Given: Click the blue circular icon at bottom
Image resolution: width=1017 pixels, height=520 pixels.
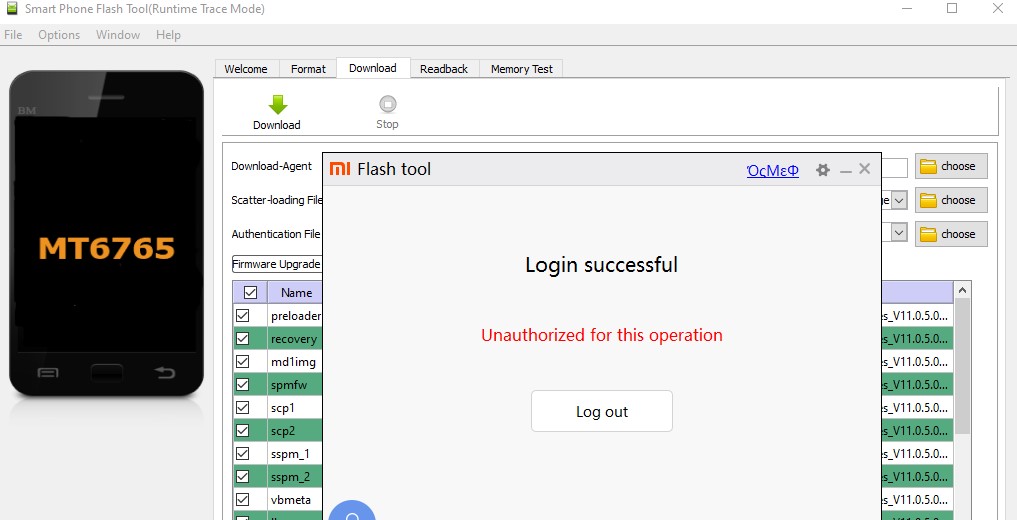Looking at the screenshot, I should (351, 511).
